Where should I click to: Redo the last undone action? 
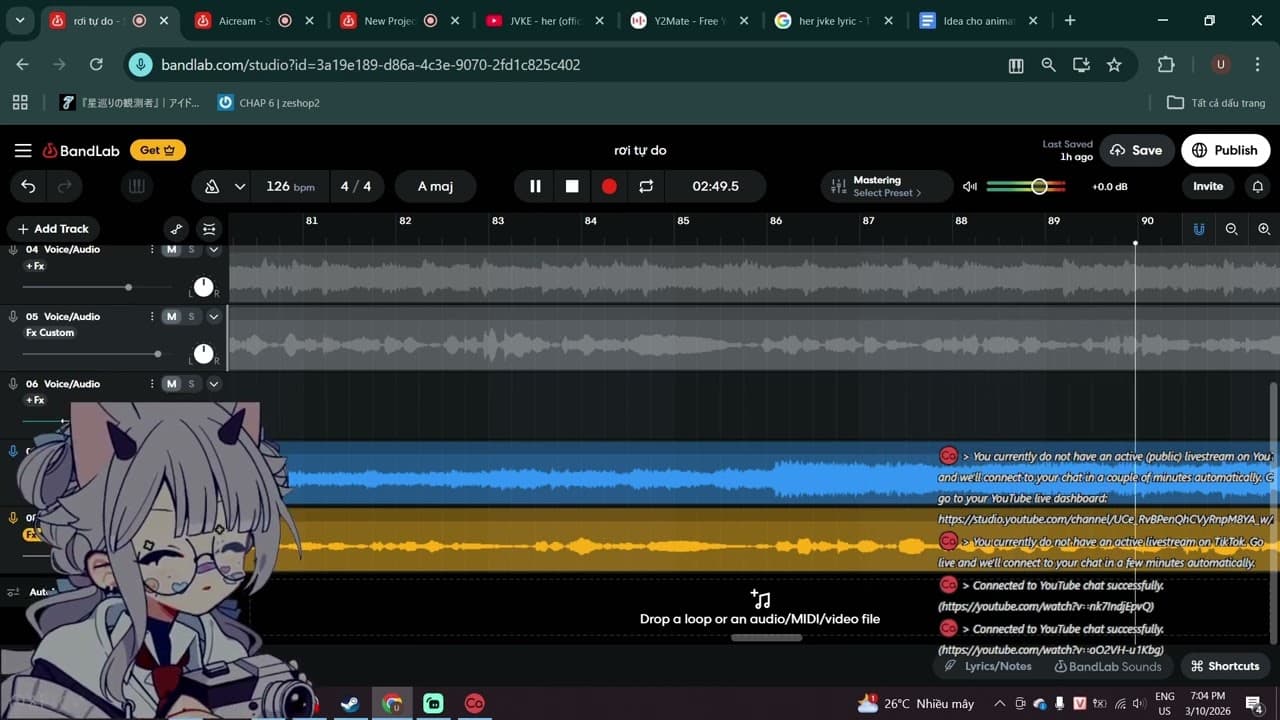65,186
